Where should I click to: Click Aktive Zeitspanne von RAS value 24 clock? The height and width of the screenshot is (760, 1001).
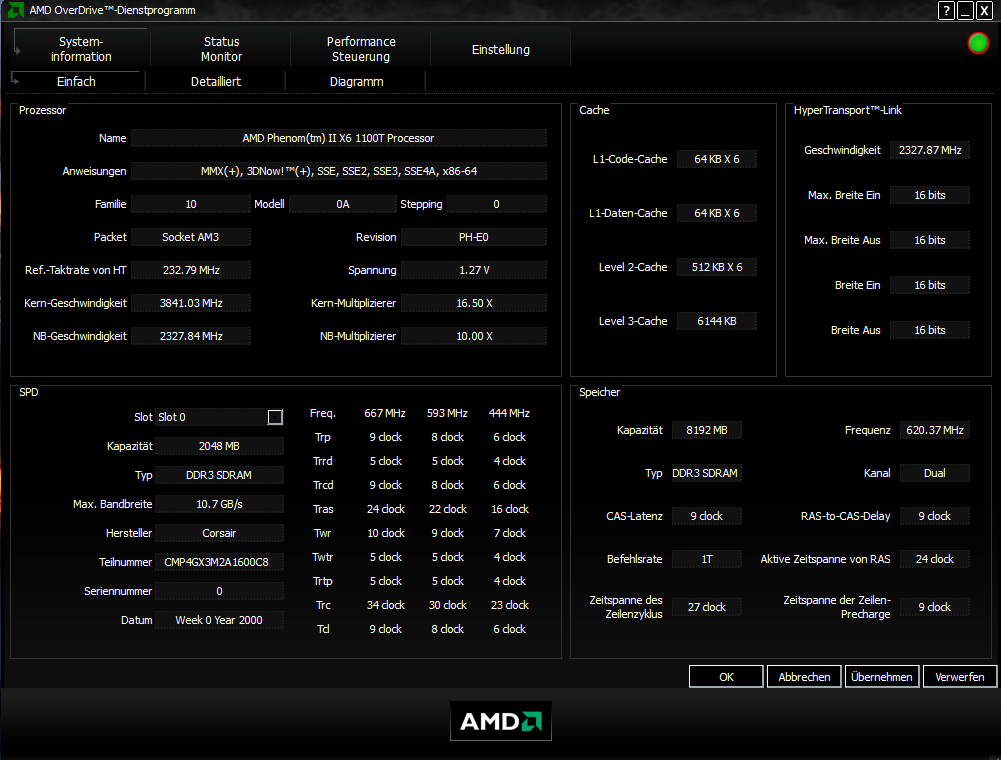(935, 559)
